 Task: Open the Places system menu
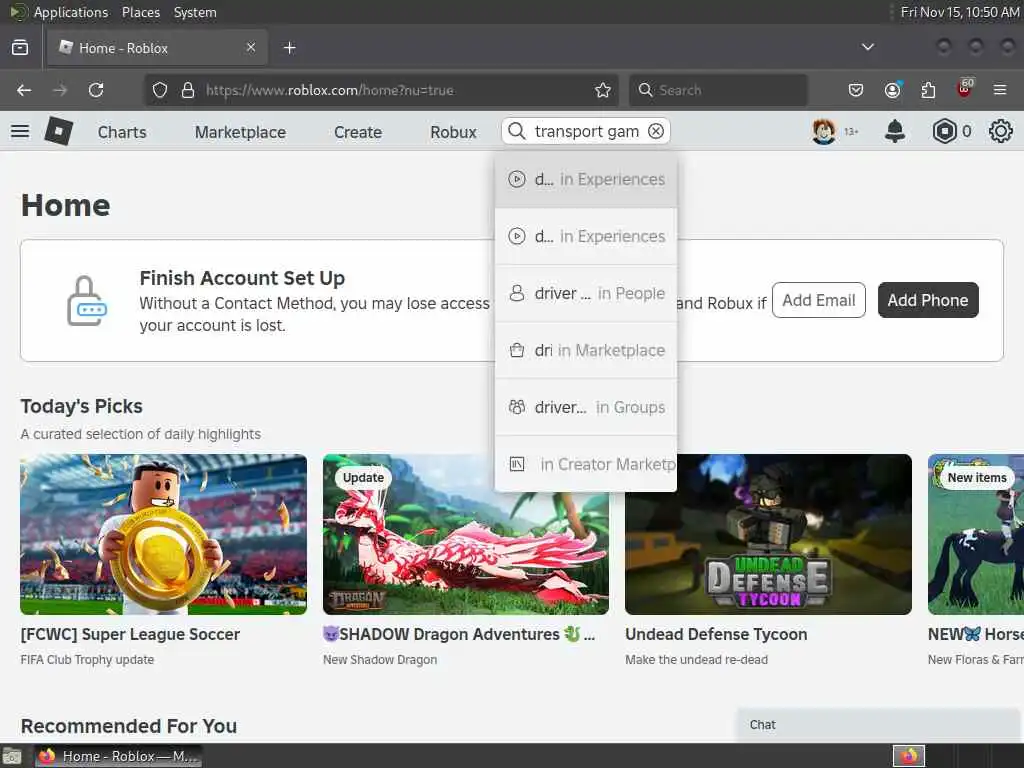click(x=140, y=12)
